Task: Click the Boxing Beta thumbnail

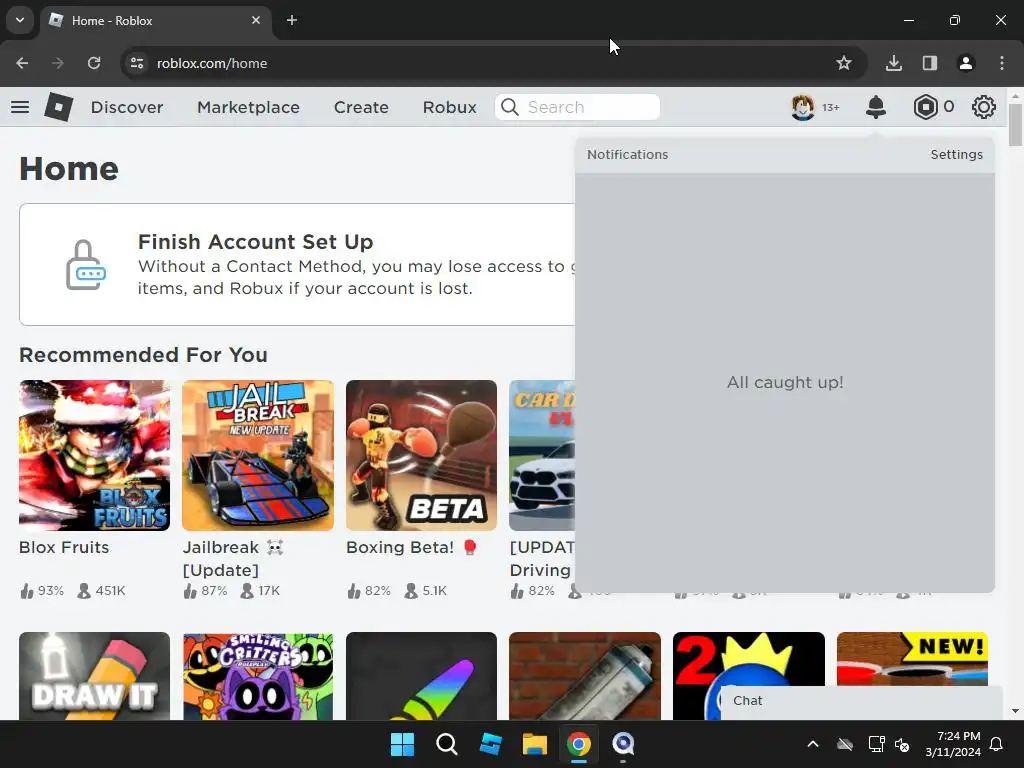Action: point(421,455)
